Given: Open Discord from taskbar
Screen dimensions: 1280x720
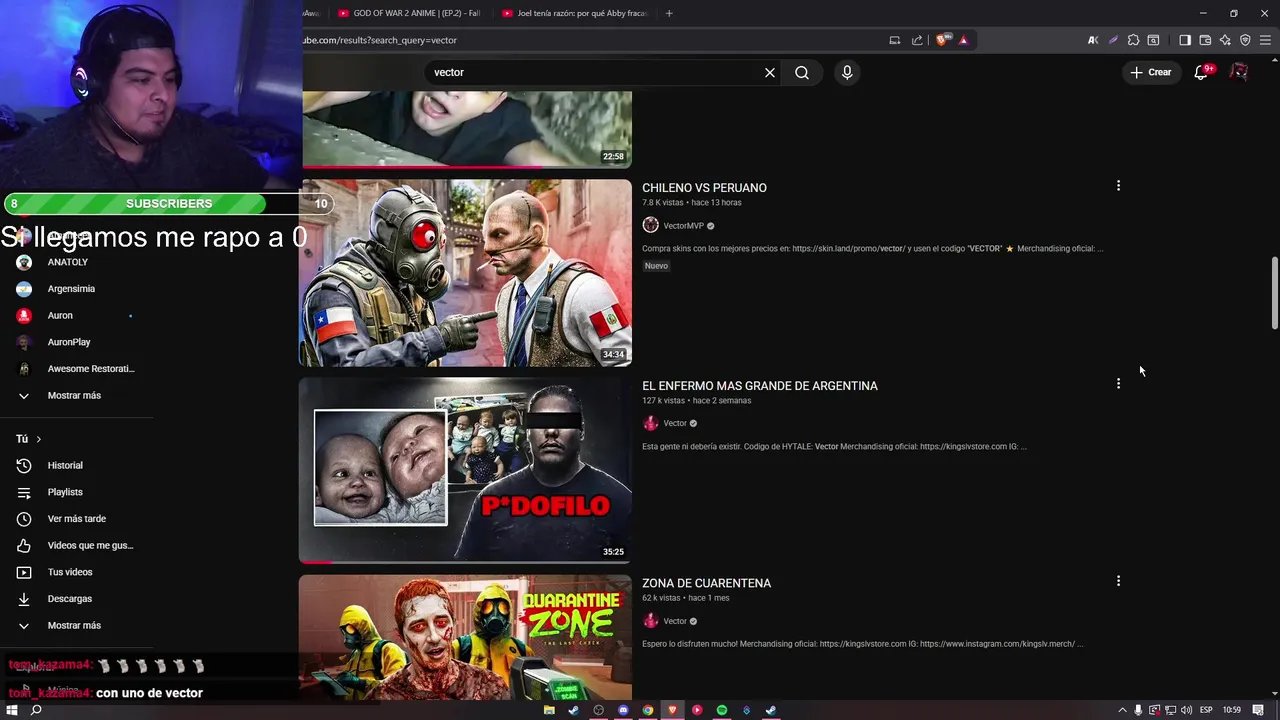Looking at the screenshot, I should tap(623, 710).
